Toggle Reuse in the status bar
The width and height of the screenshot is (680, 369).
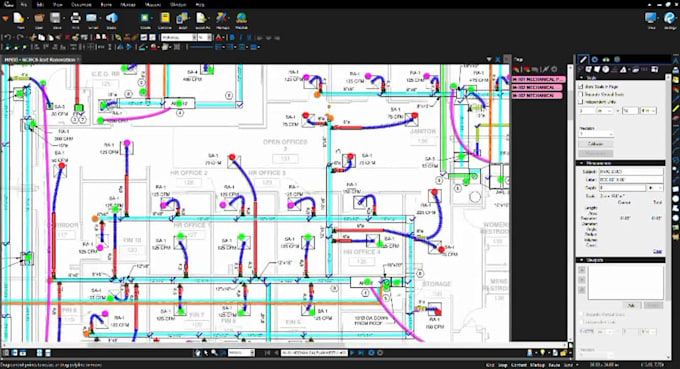tap(554, 365)
